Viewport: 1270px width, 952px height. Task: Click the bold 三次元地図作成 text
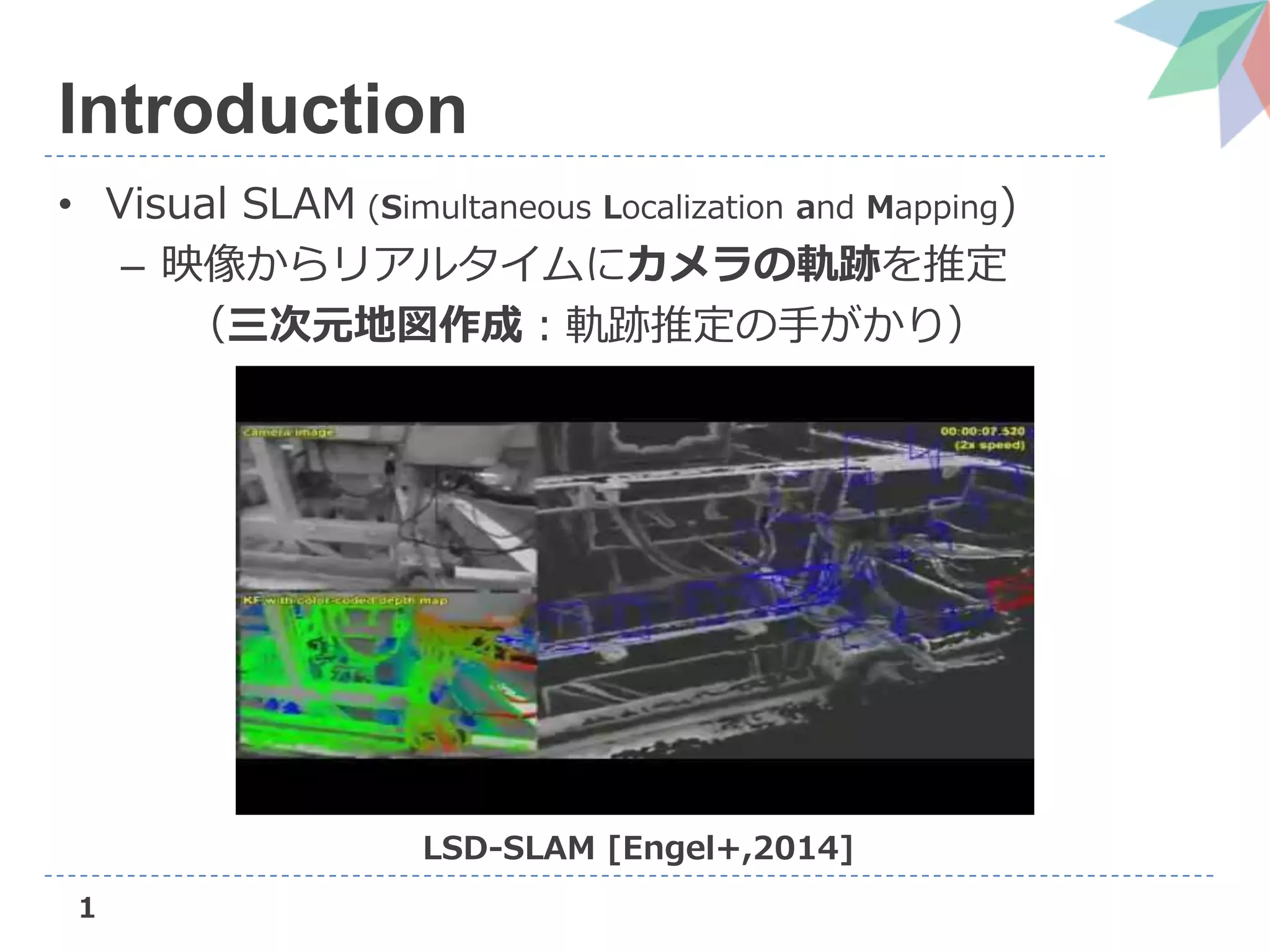click(x=375, y=325)
